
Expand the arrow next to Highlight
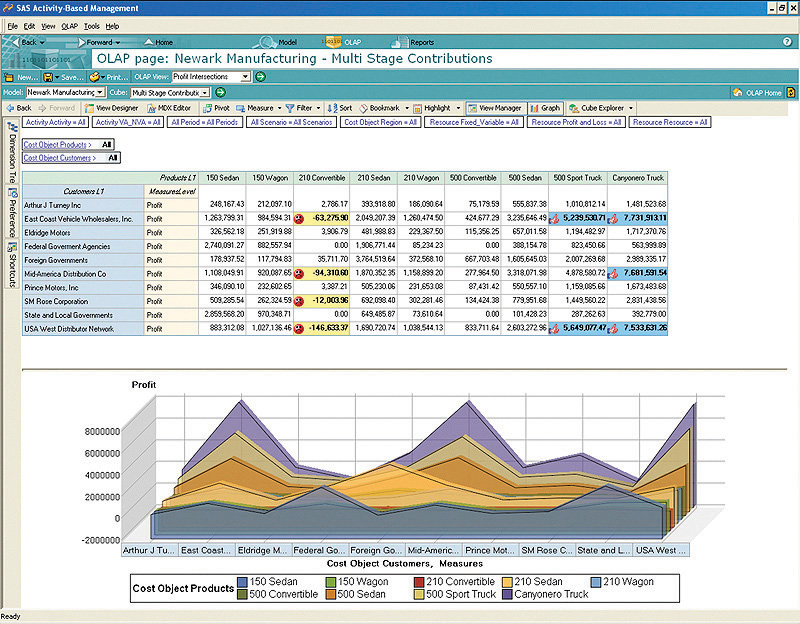pos(458,108)
